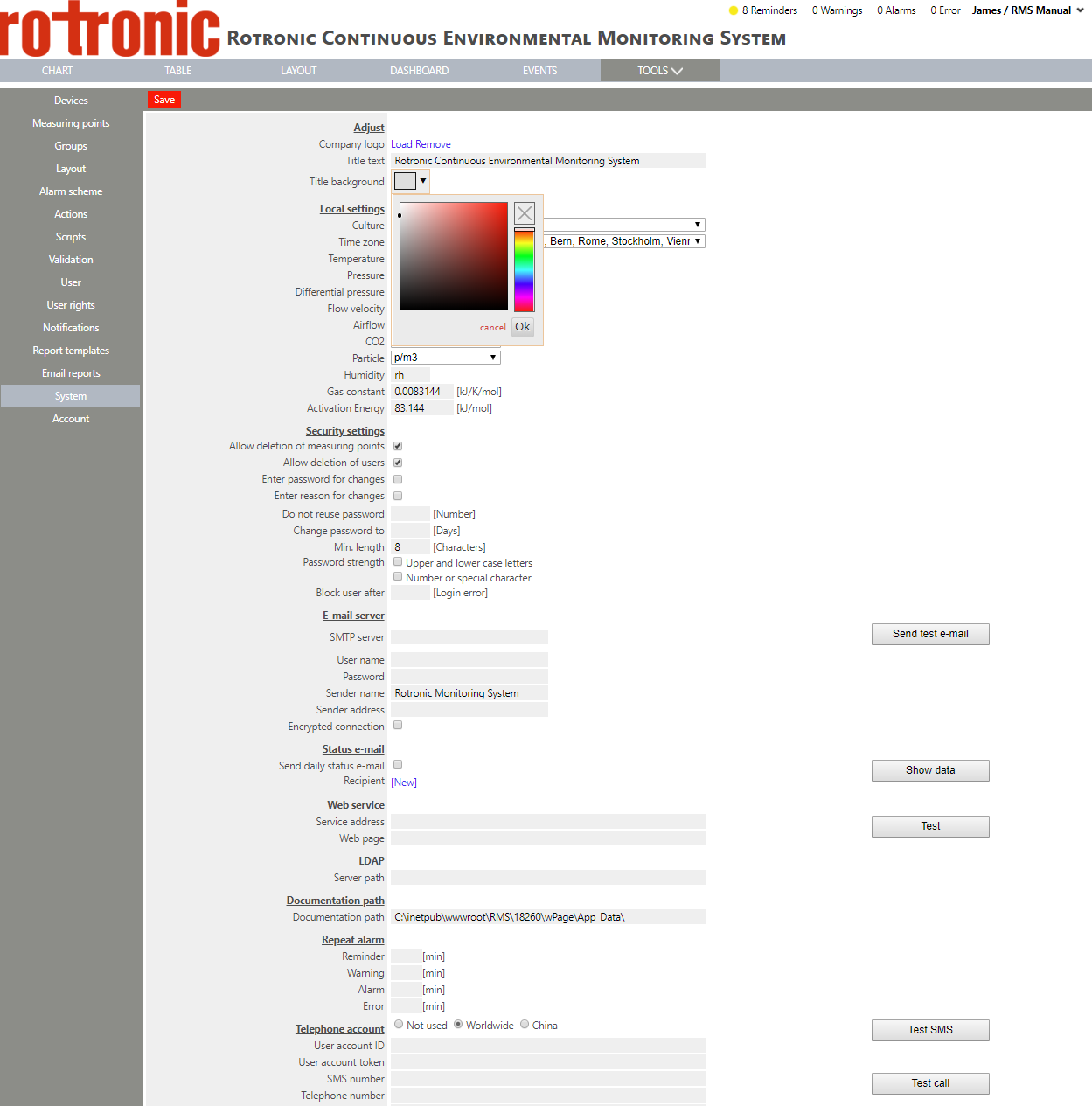Switch to the LAYOUT tab
The image size is (1092, 1106).
(x=299, y=71)
